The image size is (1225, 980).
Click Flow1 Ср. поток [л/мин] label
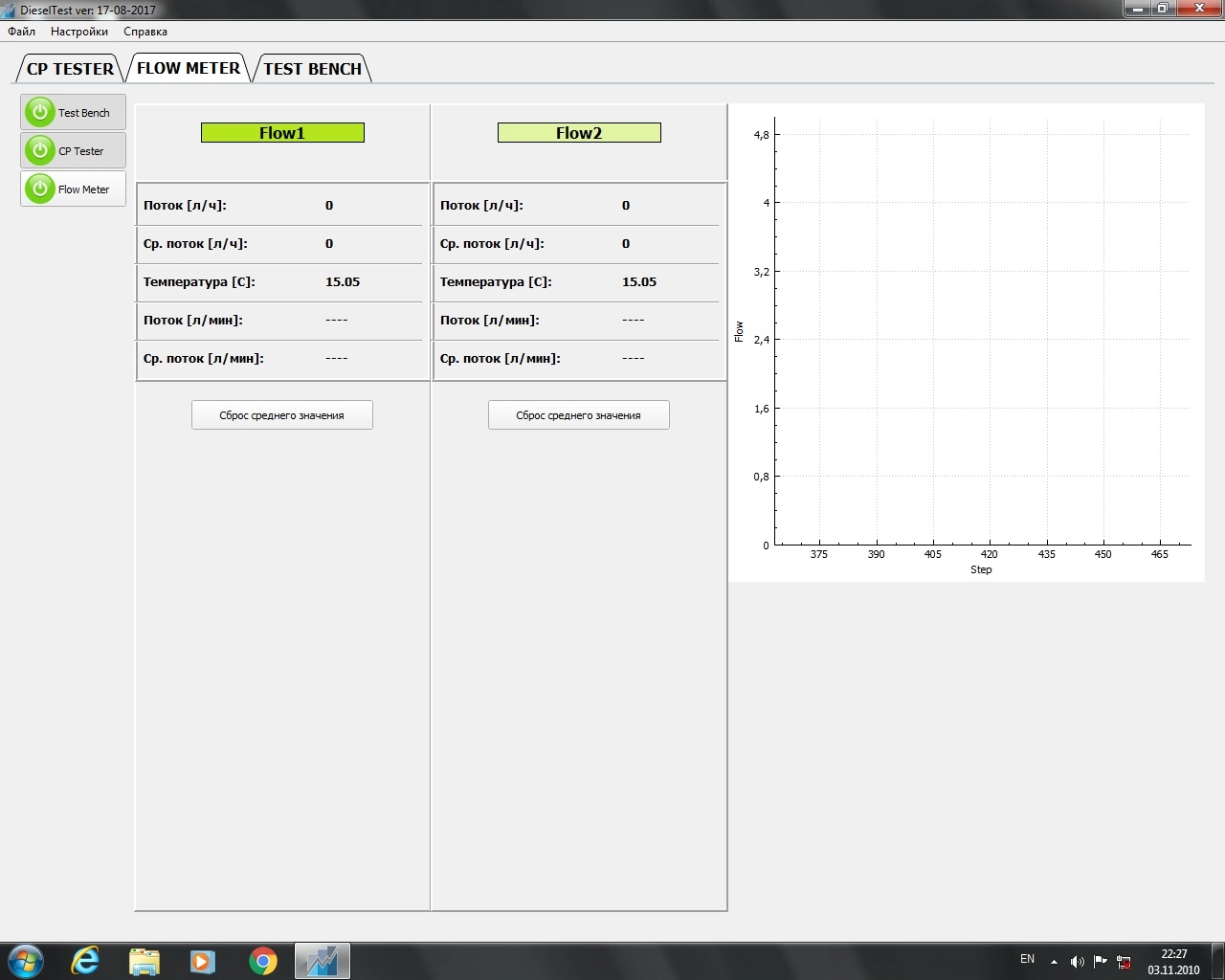[x=203, y=359]
